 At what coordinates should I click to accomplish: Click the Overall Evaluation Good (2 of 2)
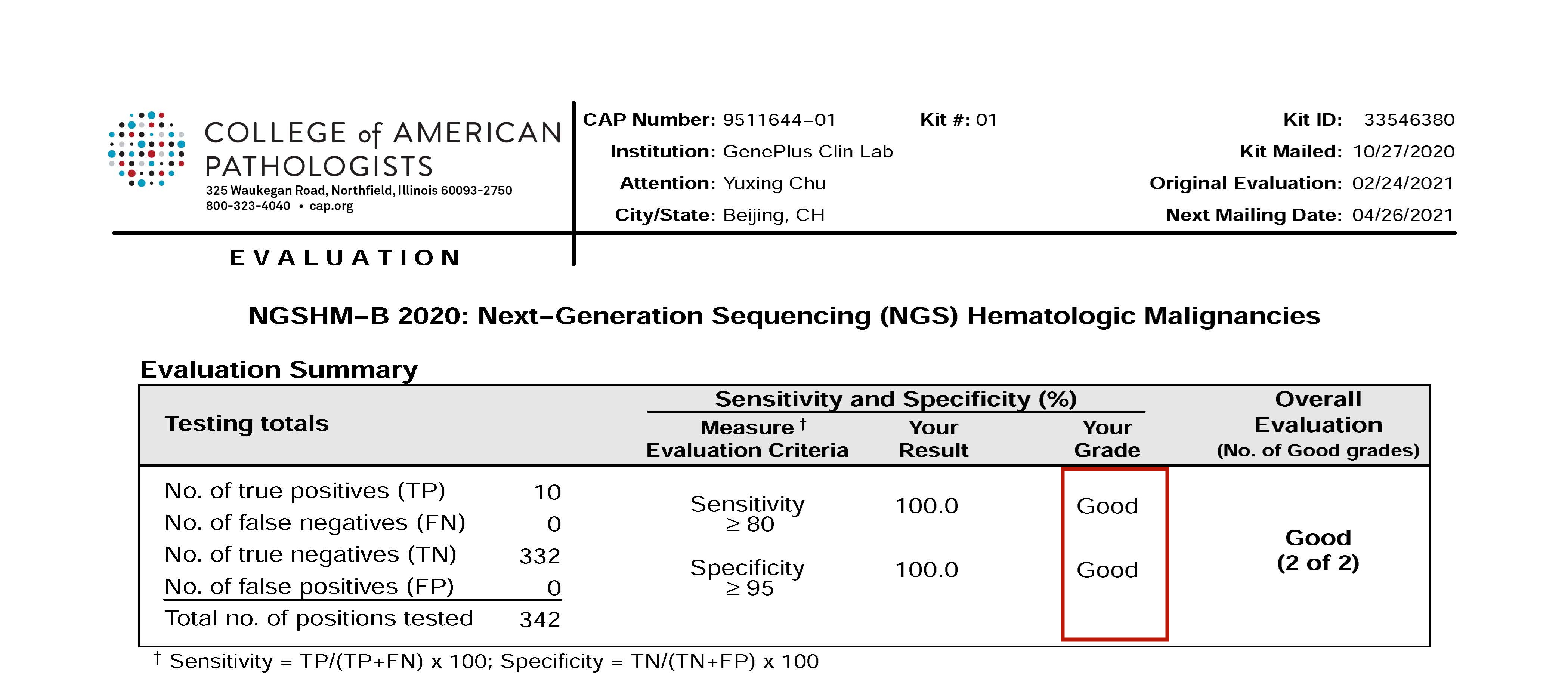pyautogui.click(x=1318, y=550)
